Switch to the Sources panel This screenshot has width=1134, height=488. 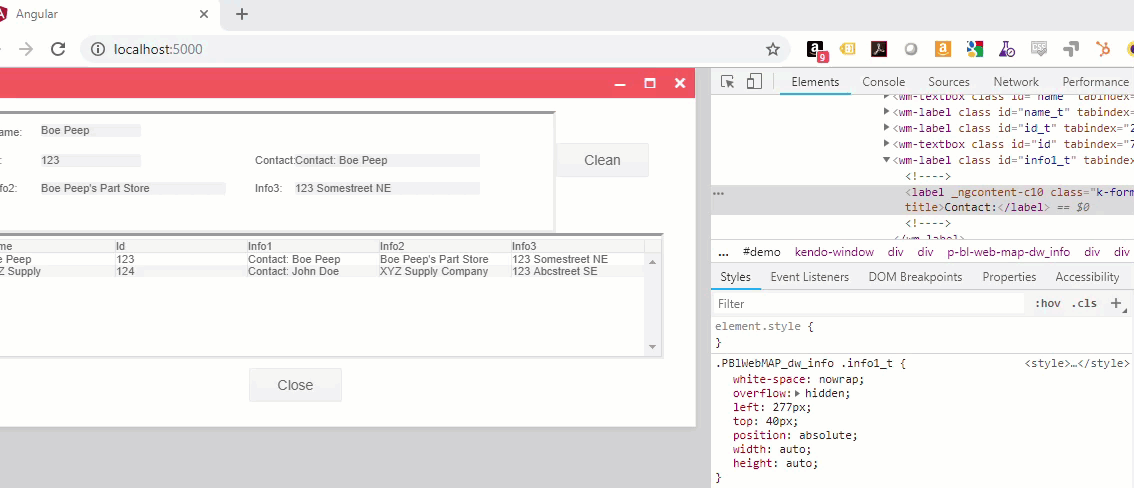coord(949,82)
